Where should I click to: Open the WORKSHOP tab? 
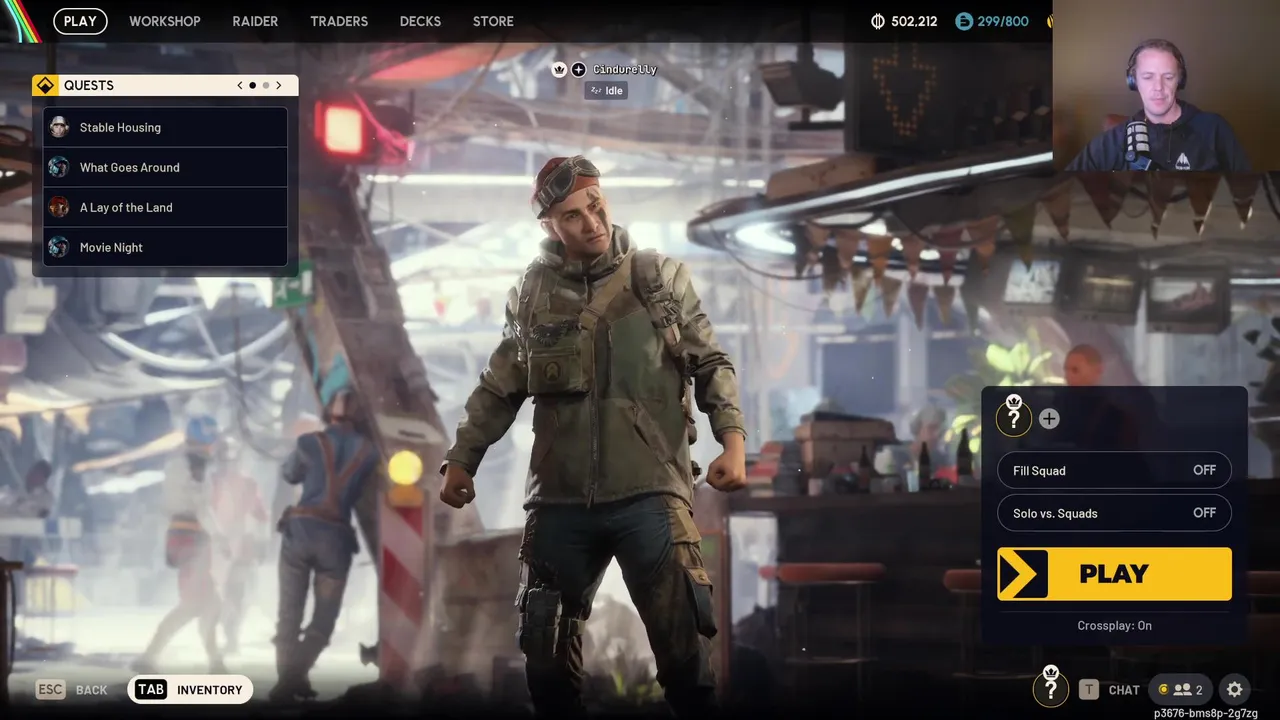point(165,21)
